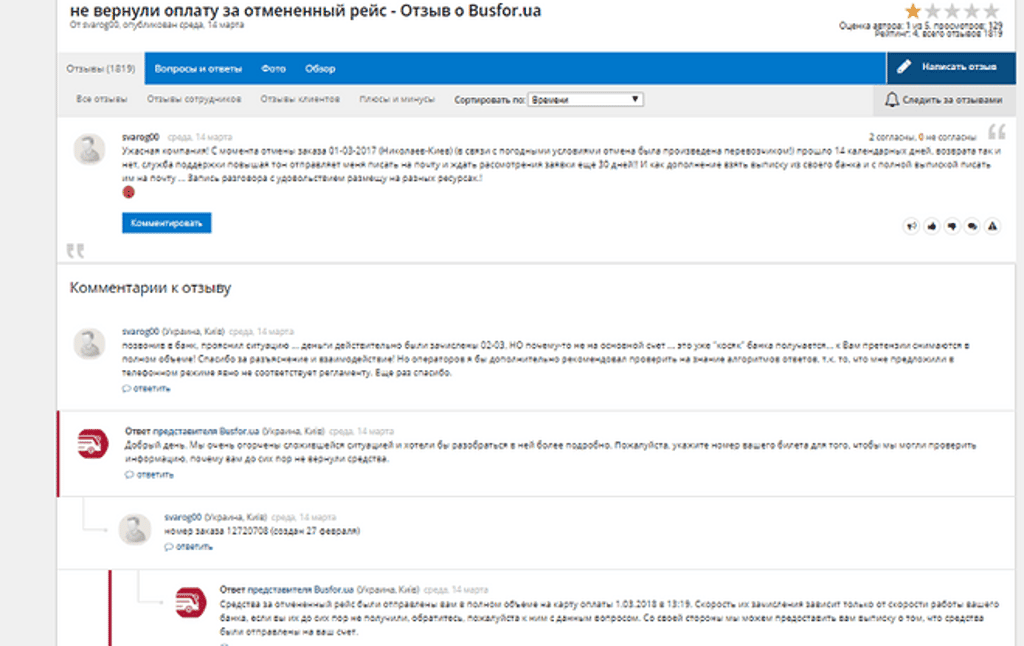The width and height of the screenshot is (1024, 646).
Task: Click the thumbs-down icon on the review
Action: [x=952, y=226]
